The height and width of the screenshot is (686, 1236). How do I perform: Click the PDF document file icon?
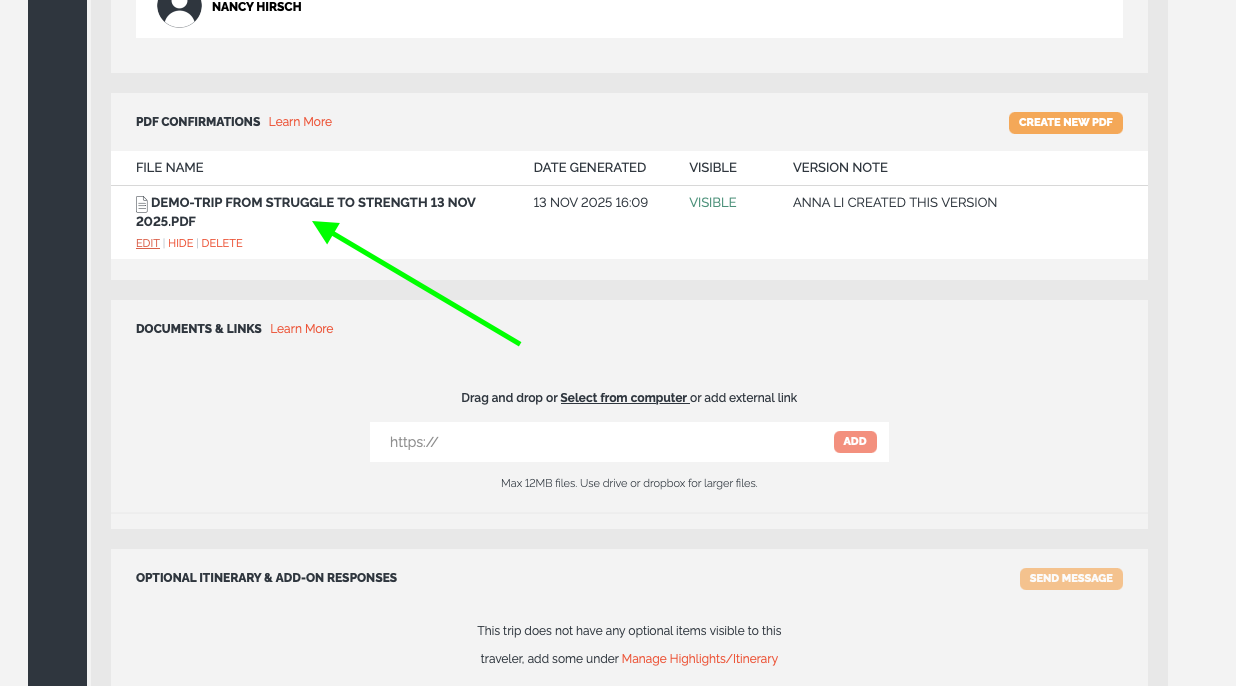[x=142, y=203]
